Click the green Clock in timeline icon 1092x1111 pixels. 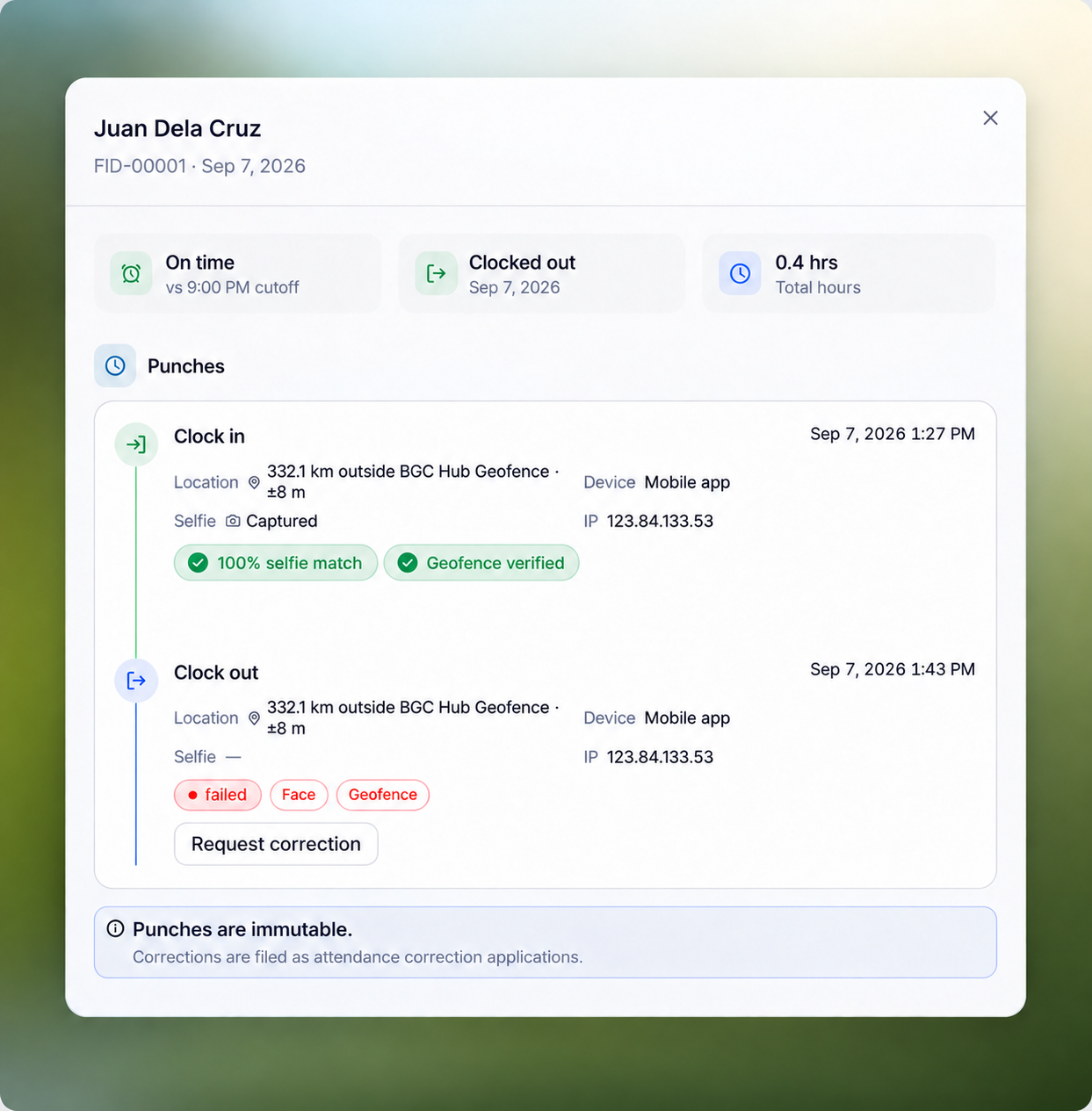(x=136, y=444)
